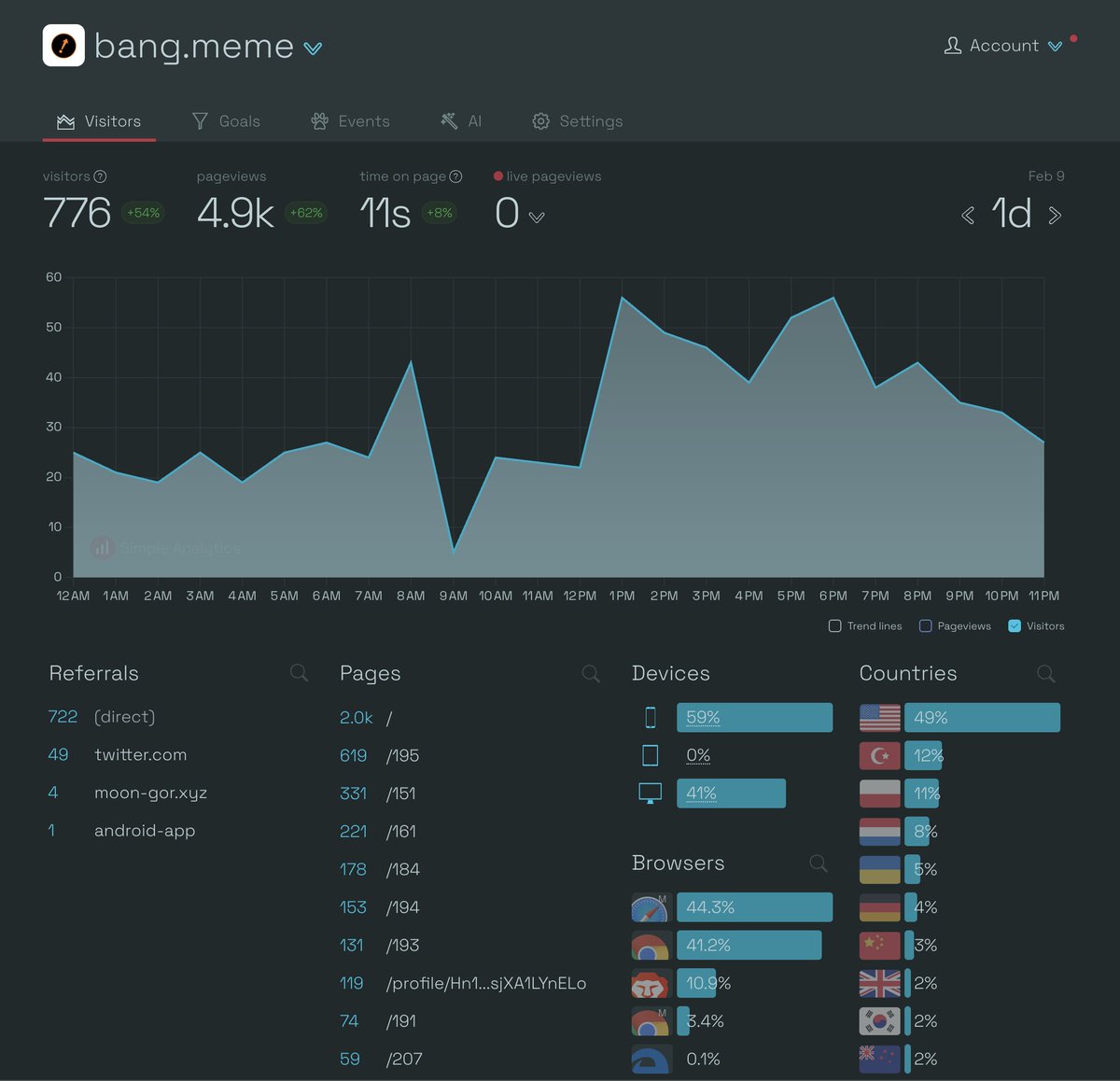Screen dimensions: 1120x1081
Task: Switch to the AI tab
Action: pos(461,121)
